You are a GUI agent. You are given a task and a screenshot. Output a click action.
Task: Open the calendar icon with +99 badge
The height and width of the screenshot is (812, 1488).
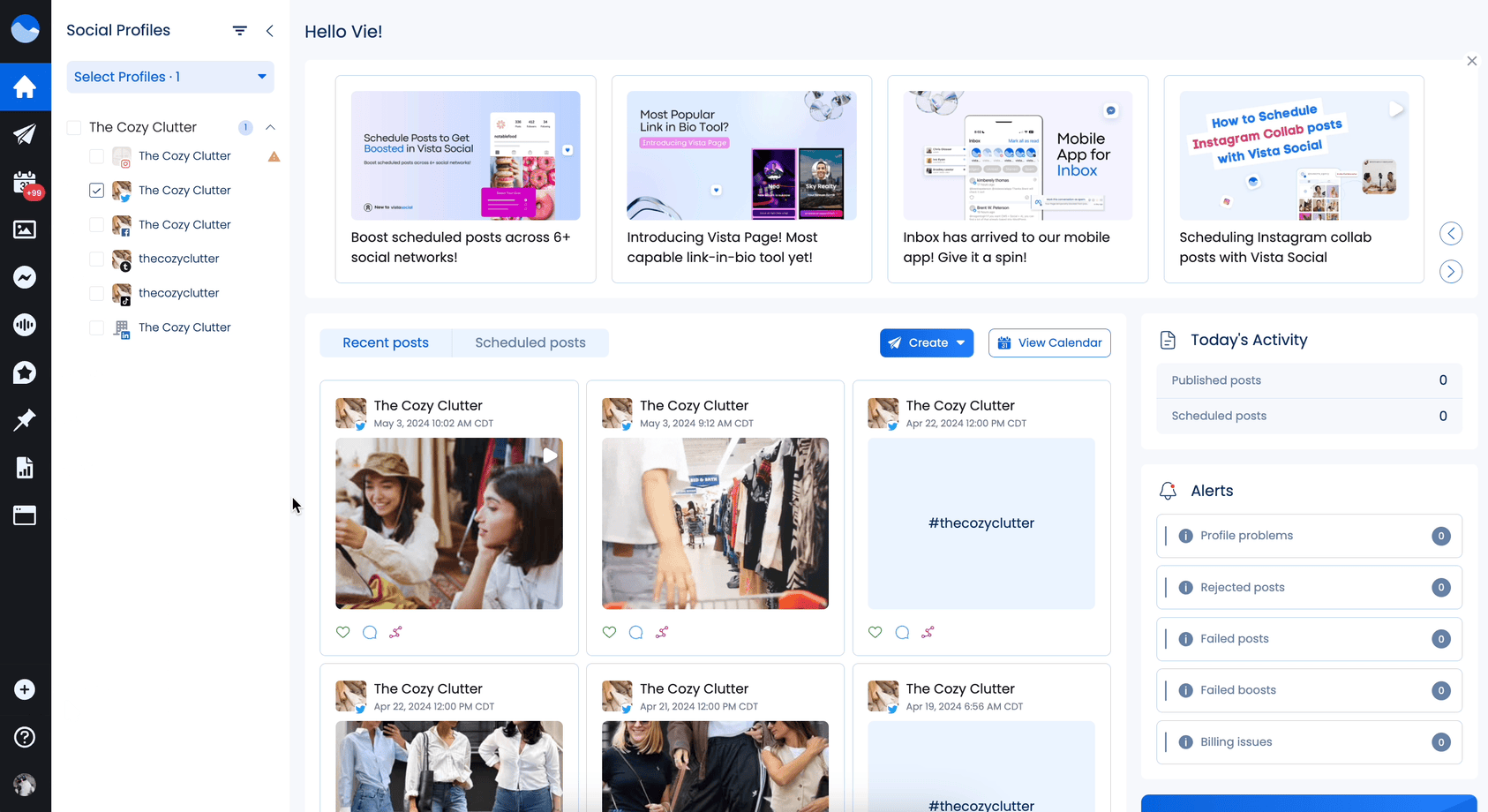25,183
